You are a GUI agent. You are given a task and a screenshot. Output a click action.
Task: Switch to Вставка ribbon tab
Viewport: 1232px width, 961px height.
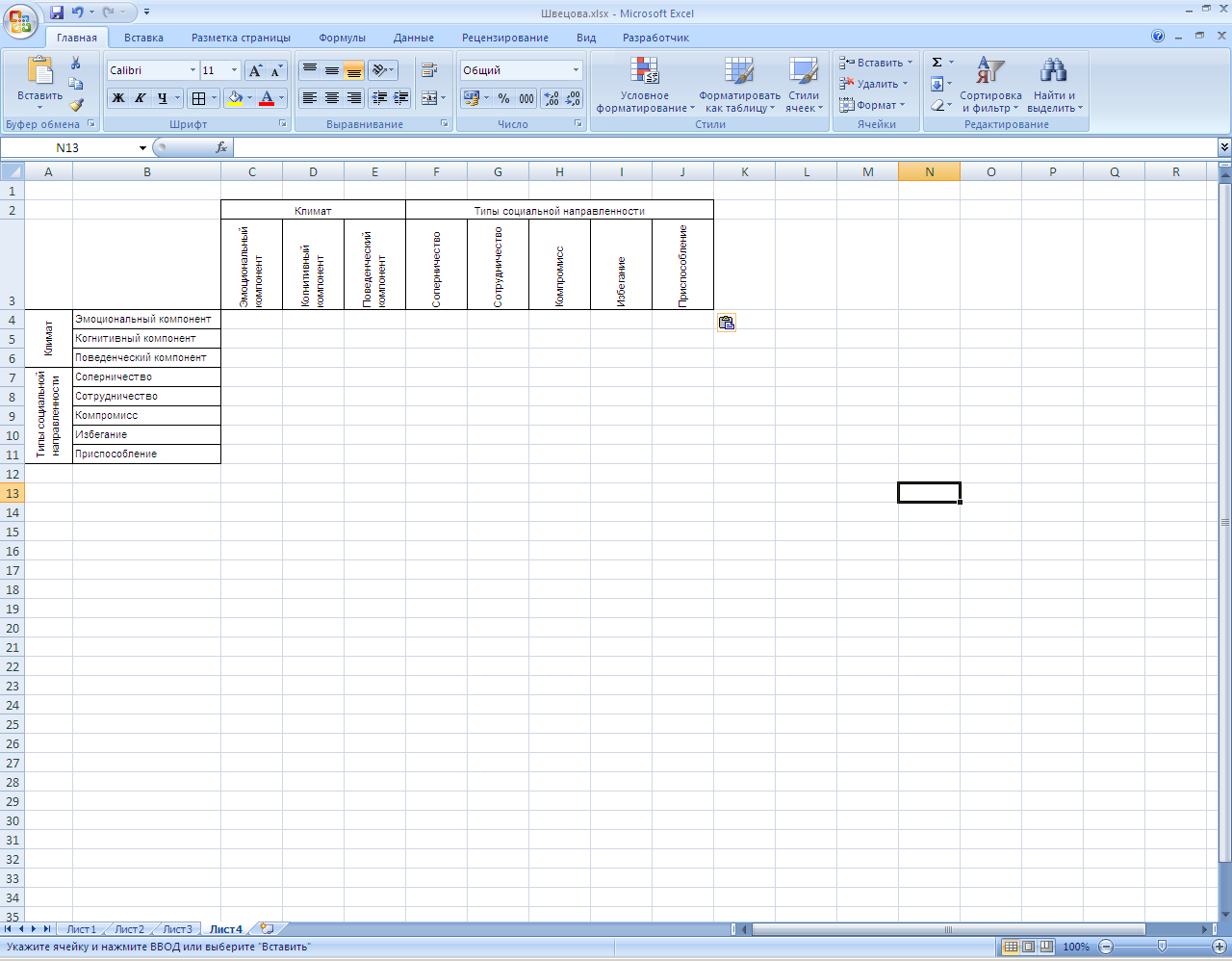tap(143, 38)
